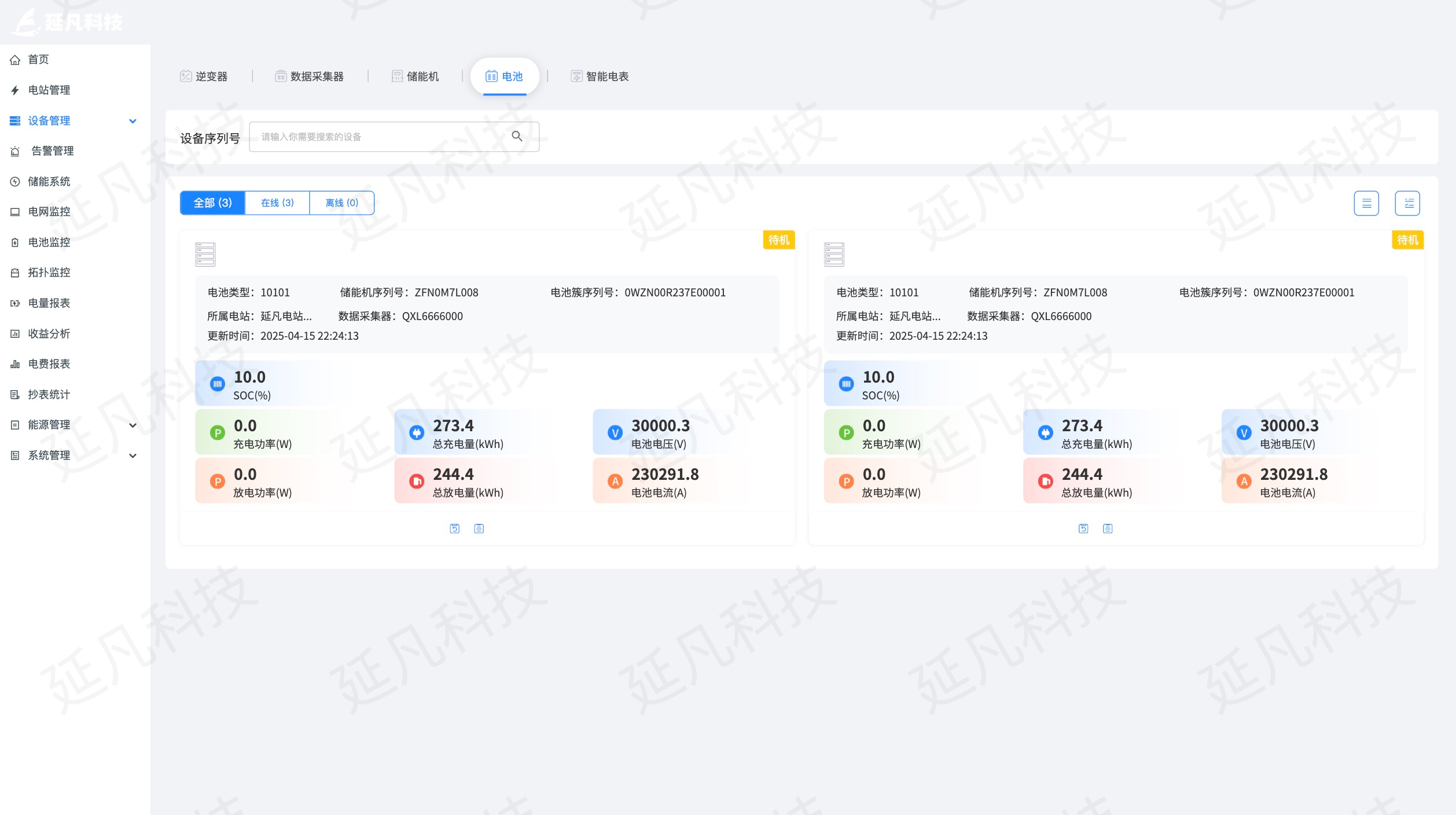
Task: Click the 首页 sidebar entry
Action: (x=38, y=59)
